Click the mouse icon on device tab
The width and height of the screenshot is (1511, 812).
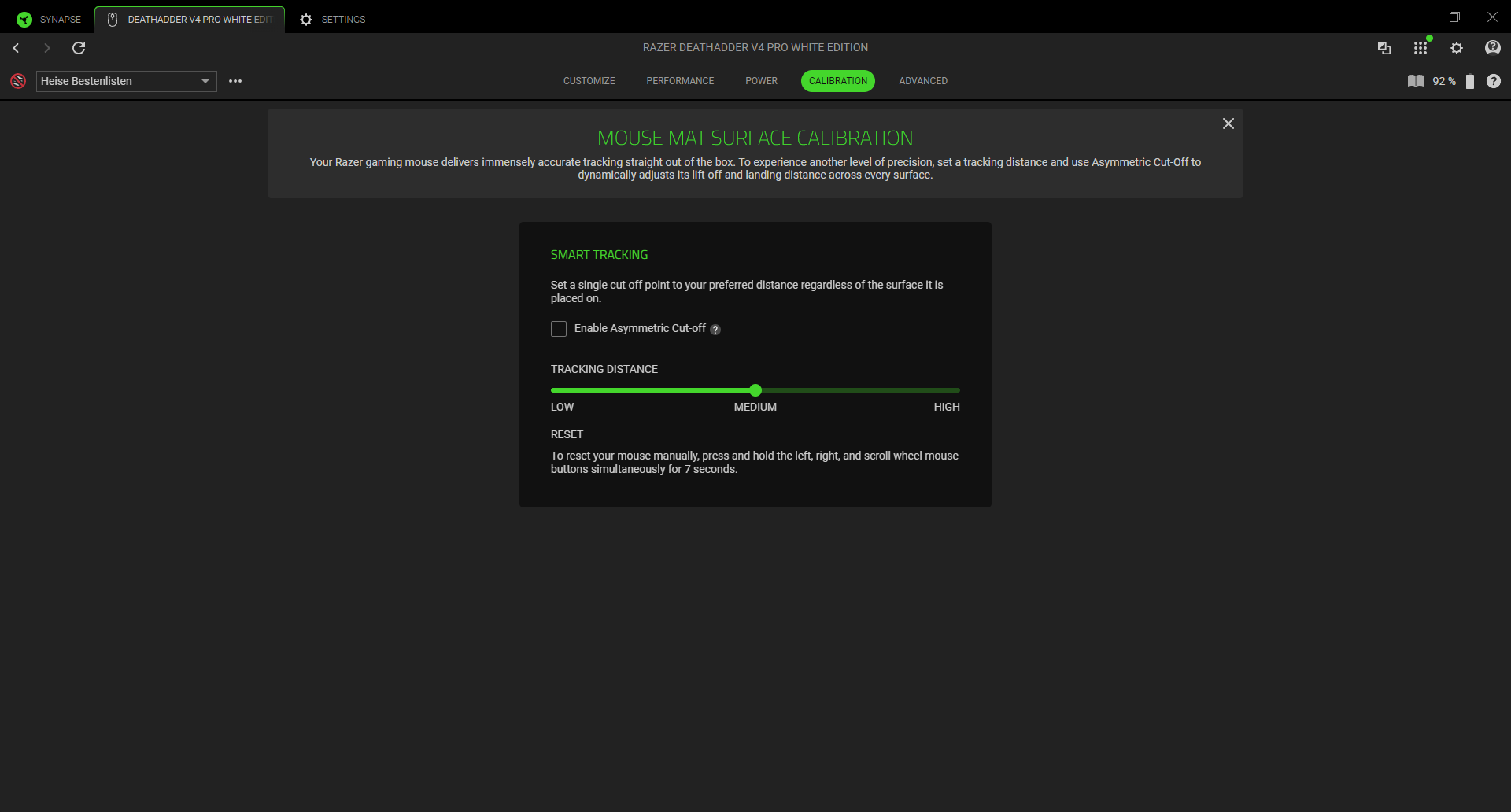(x=113, y=19)
